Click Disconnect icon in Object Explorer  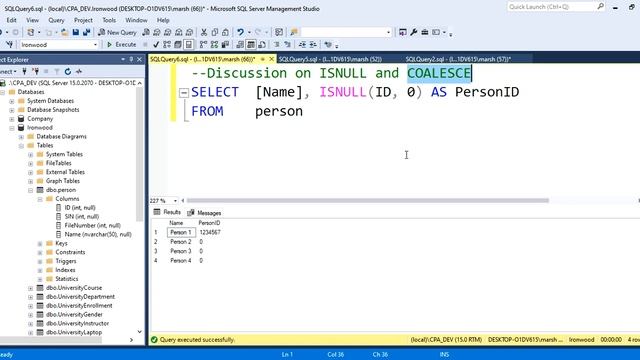(36, 71)
